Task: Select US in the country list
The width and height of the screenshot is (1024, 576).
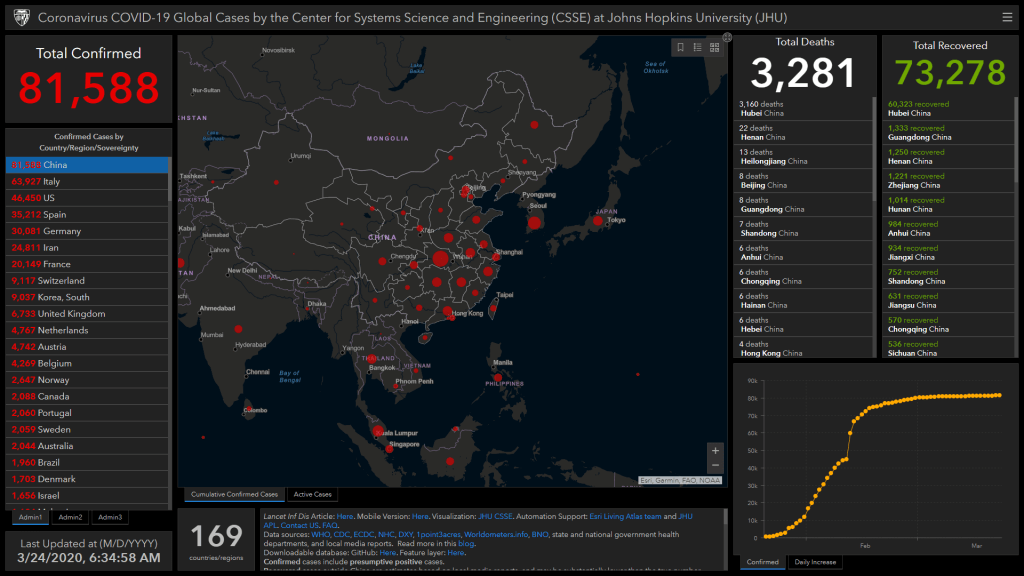Action: (87, 198)
